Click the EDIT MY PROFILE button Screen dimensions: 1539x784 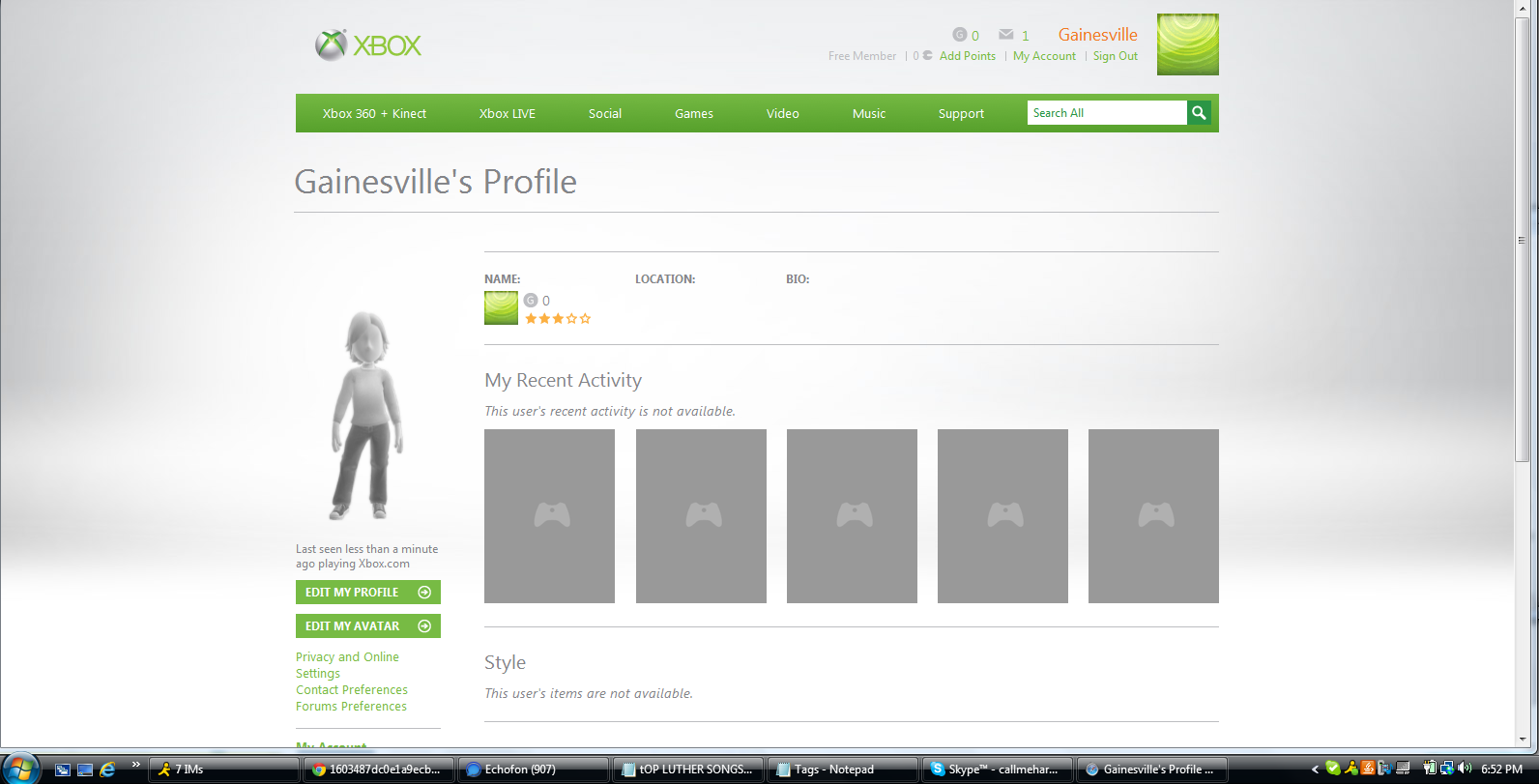point(368,593)
